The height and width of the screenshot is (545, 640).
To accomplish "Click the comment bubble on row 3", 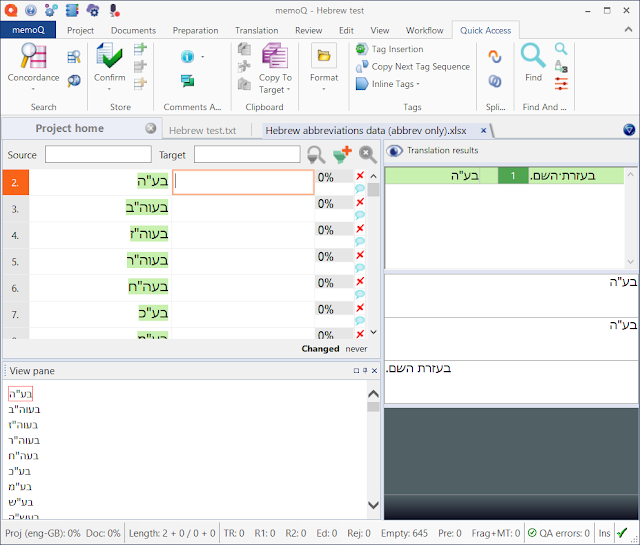I will click(360, 215).
